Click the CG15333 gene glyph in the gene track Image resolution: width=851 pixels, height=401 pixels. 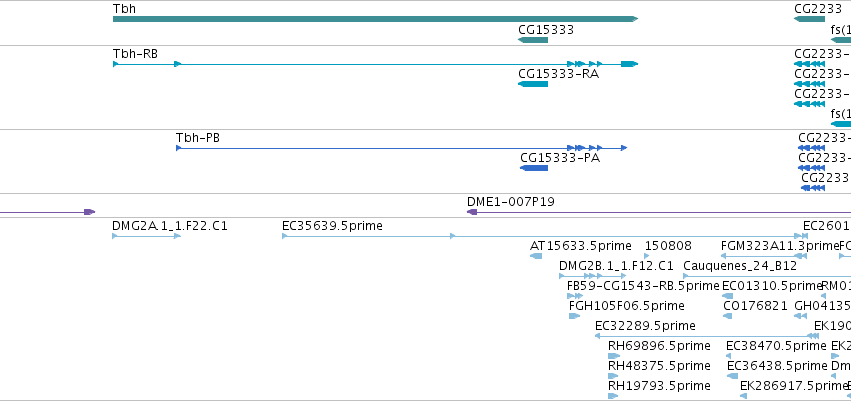coord(533,40)
